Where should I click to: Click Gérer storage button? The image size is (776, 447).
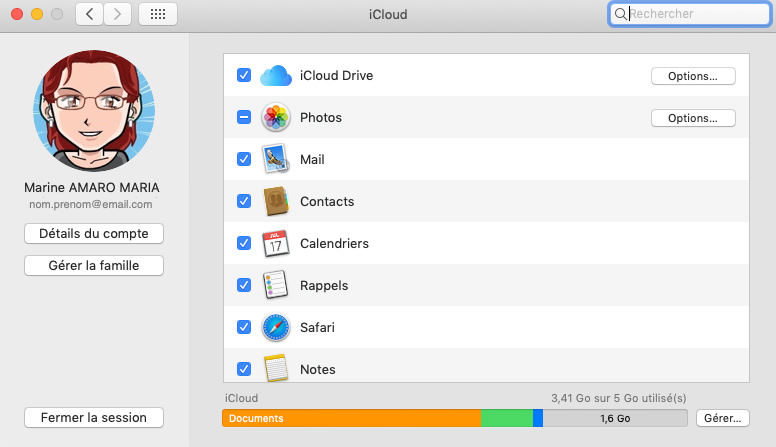[723, 418]
